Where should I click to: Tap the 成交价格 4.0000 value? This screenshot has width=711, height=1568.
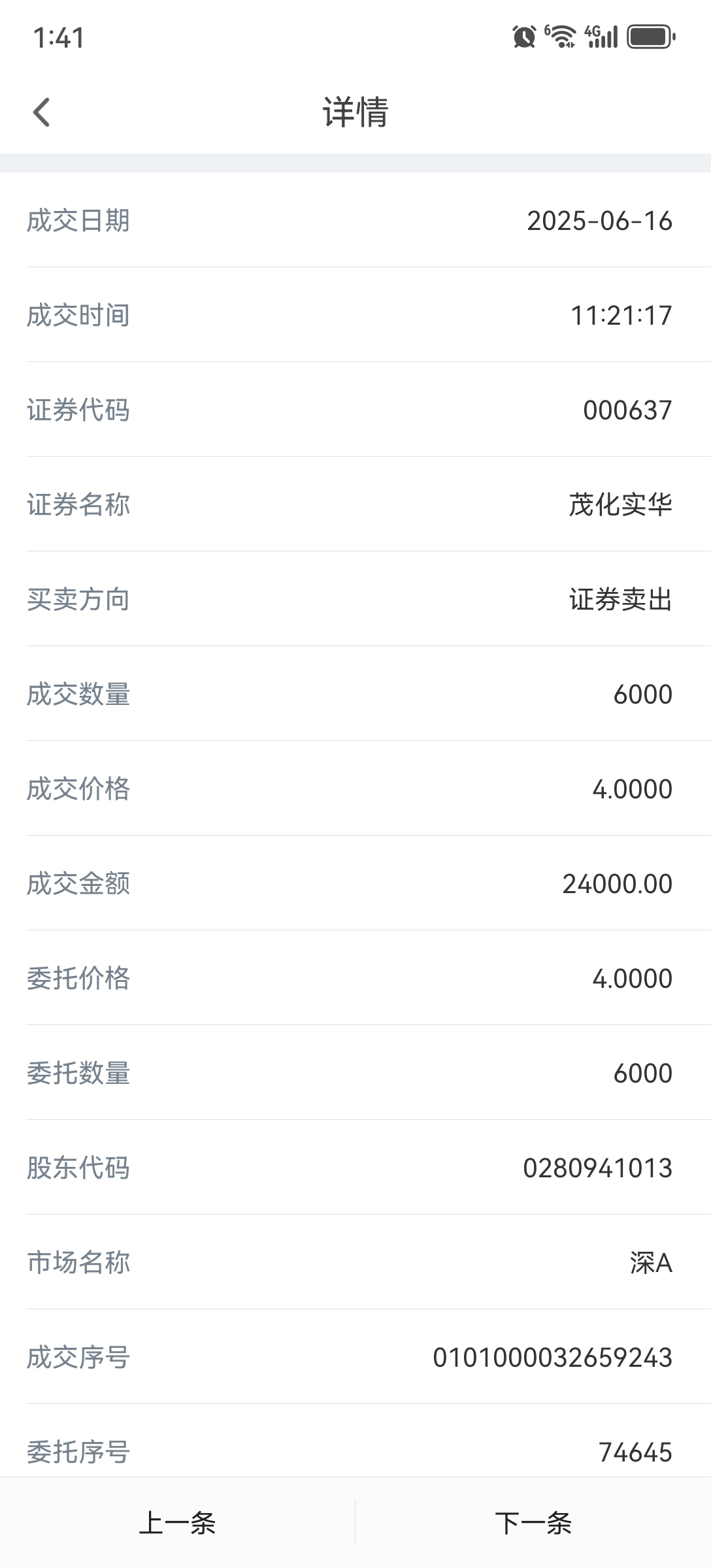633,789
